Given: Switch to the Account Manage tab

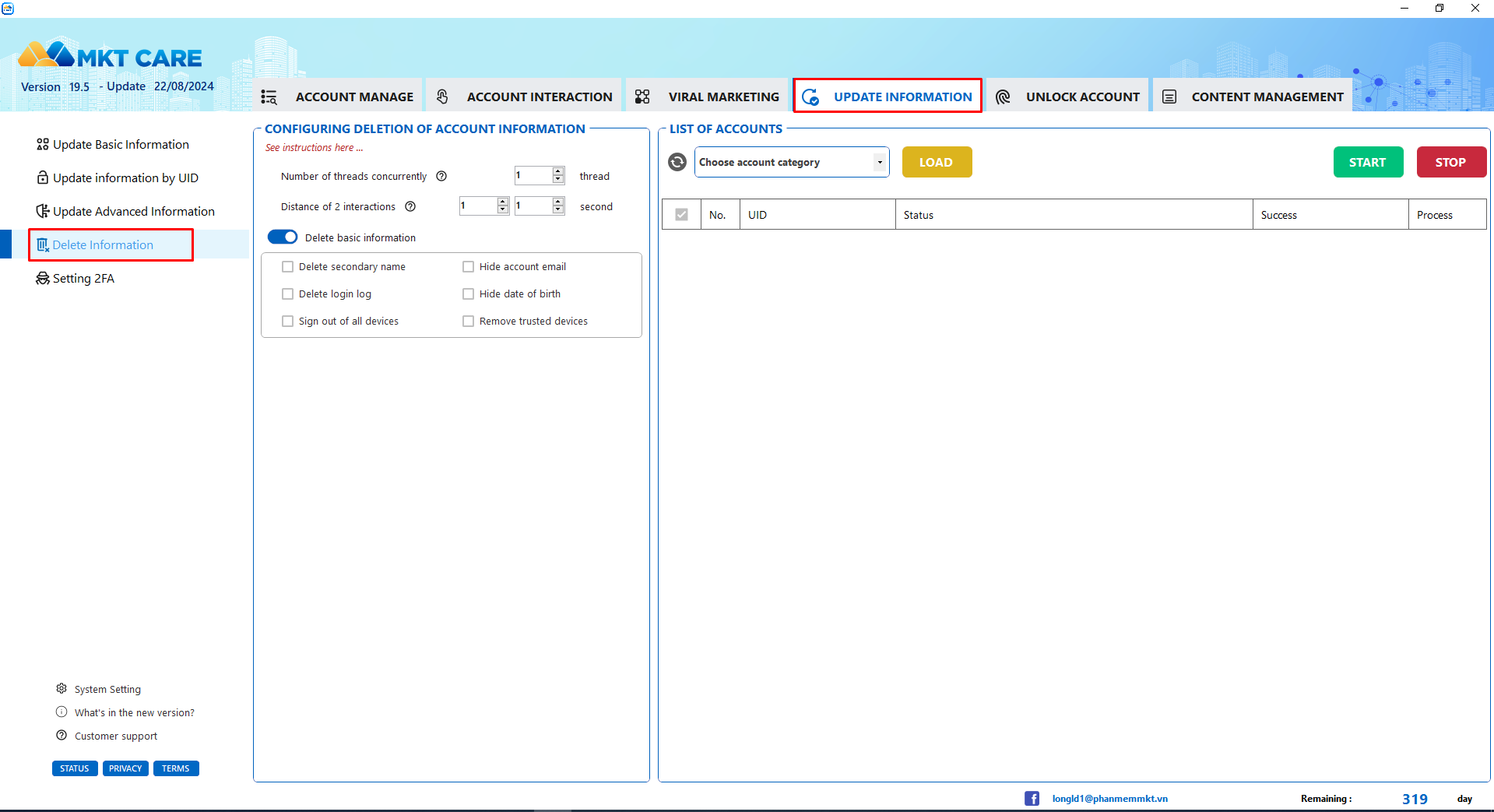Looking at the screenshot, I should [338, 97].
